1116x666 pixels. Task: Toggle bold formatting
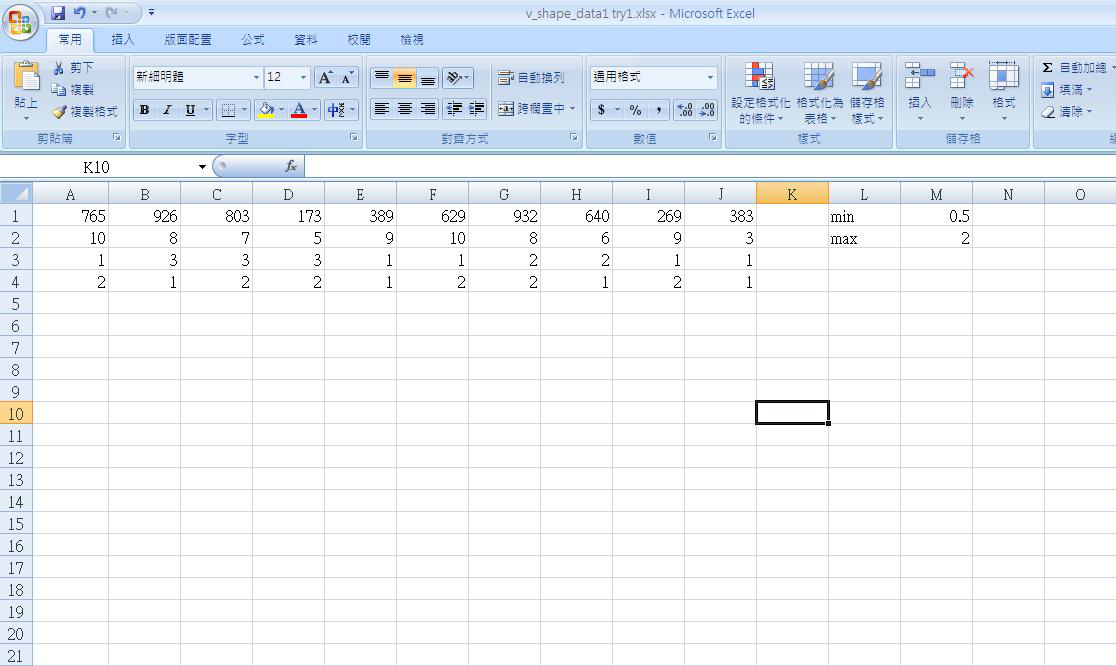point(144,110)
